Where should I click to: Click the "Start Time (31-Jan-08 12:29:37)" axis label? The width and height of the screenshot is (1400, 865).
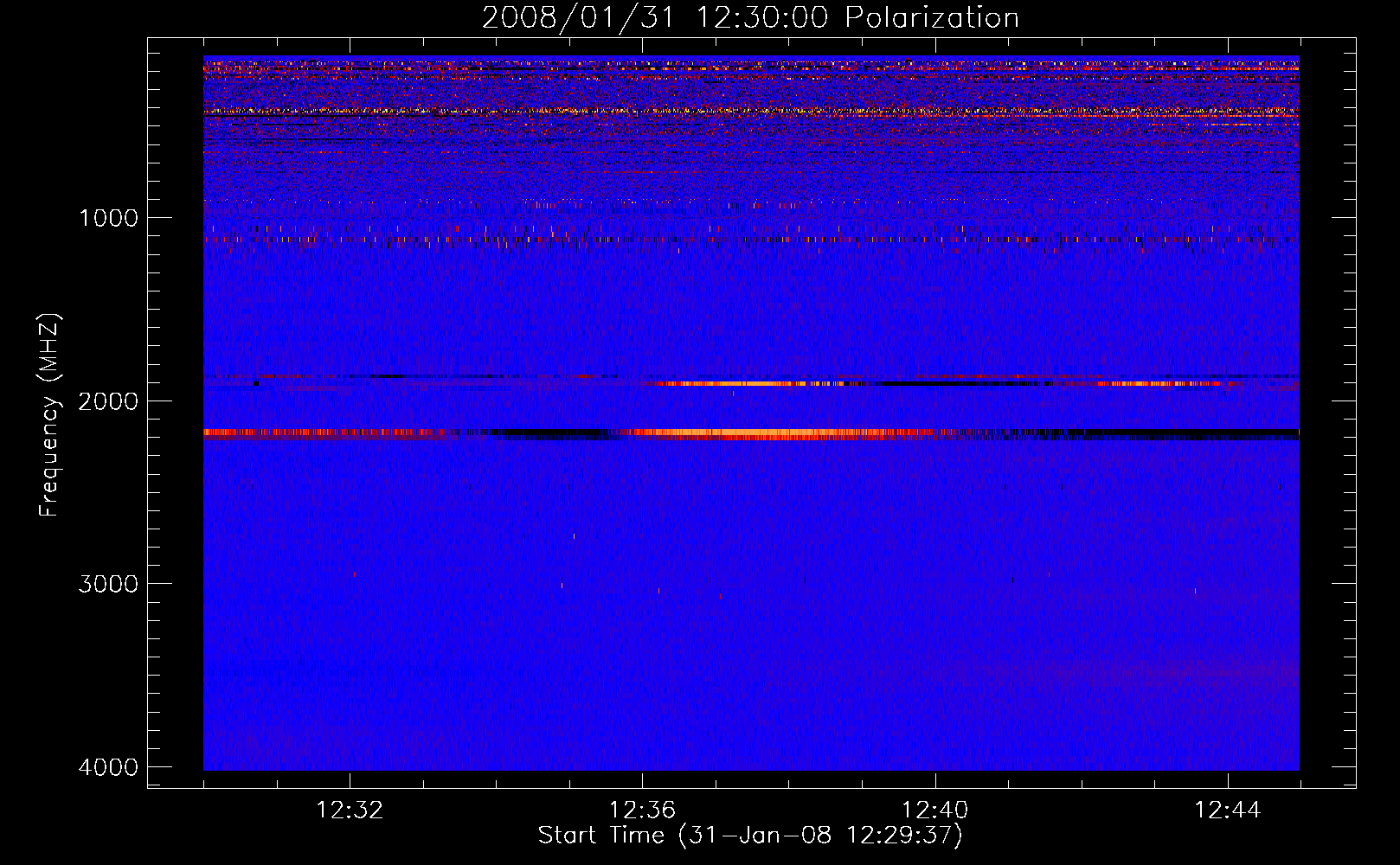click(750, 836)
